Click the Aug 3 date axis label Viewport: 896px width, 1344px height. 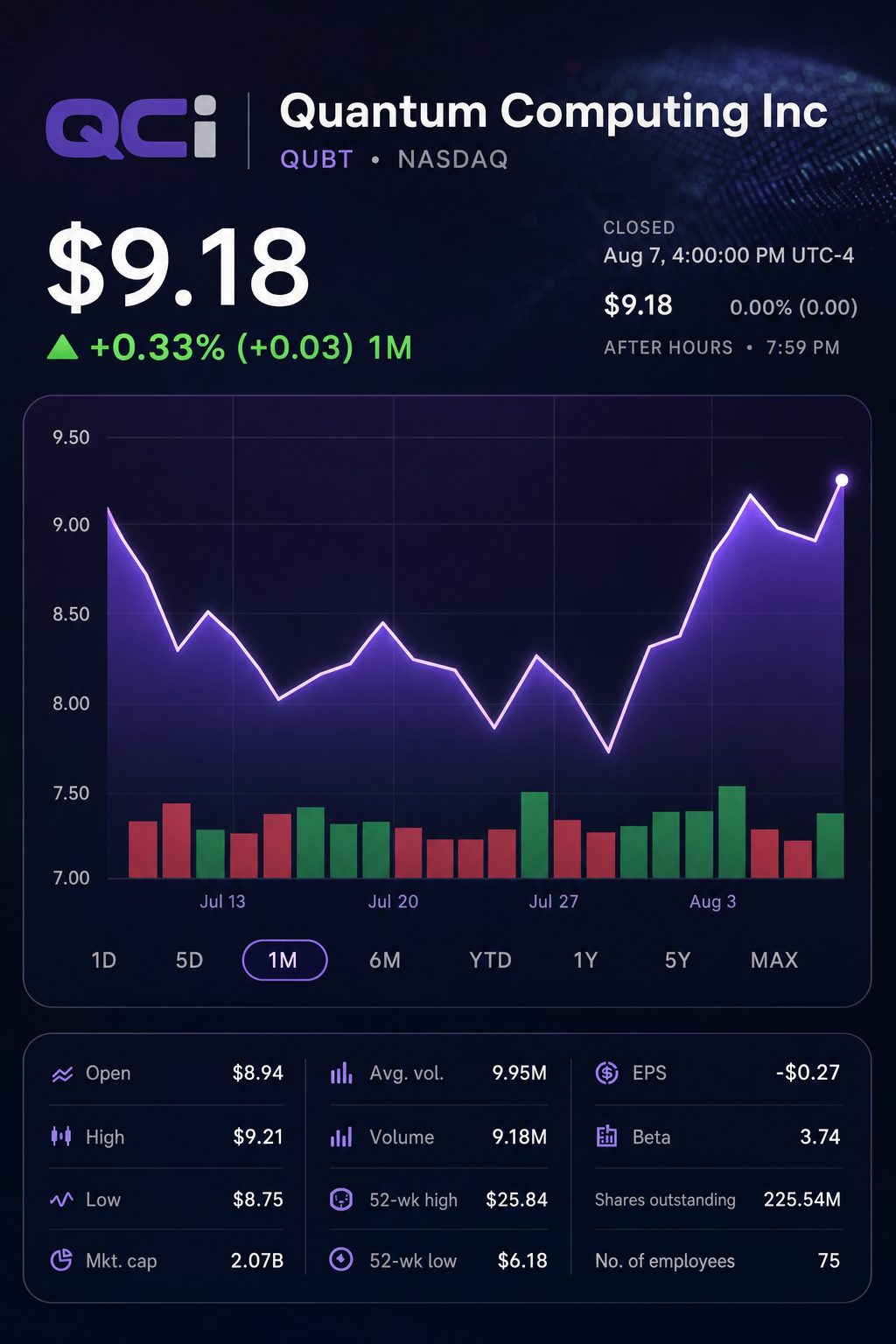click(712, 901)
